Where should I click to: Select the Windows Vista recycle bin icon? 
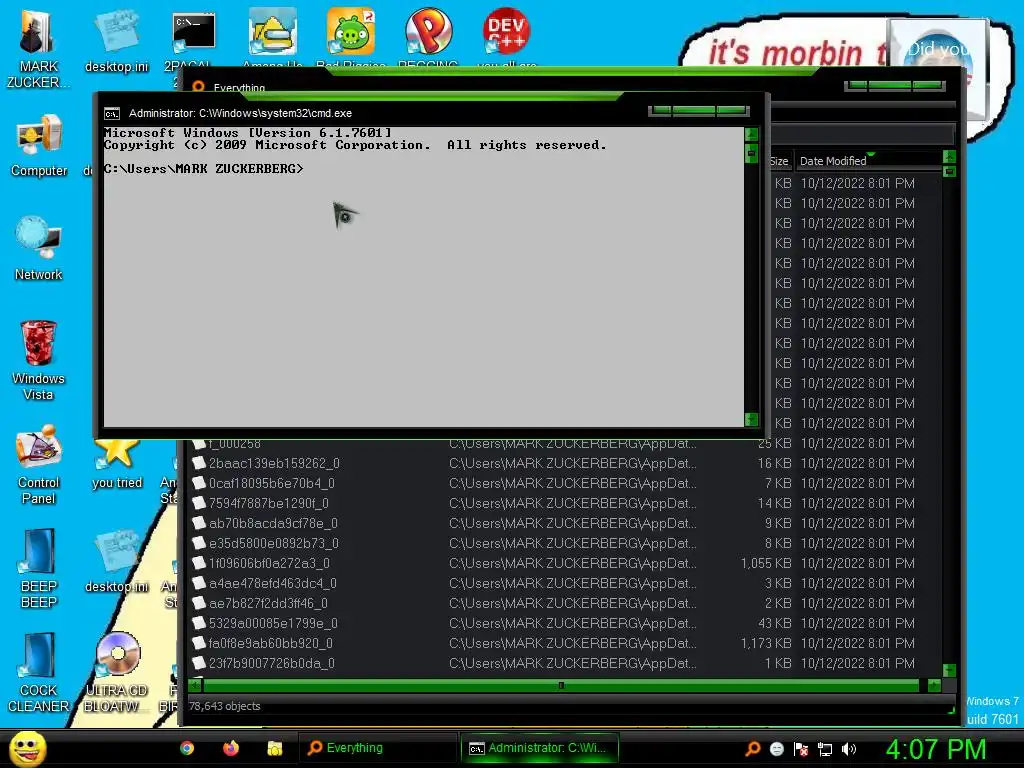[38, 360]
